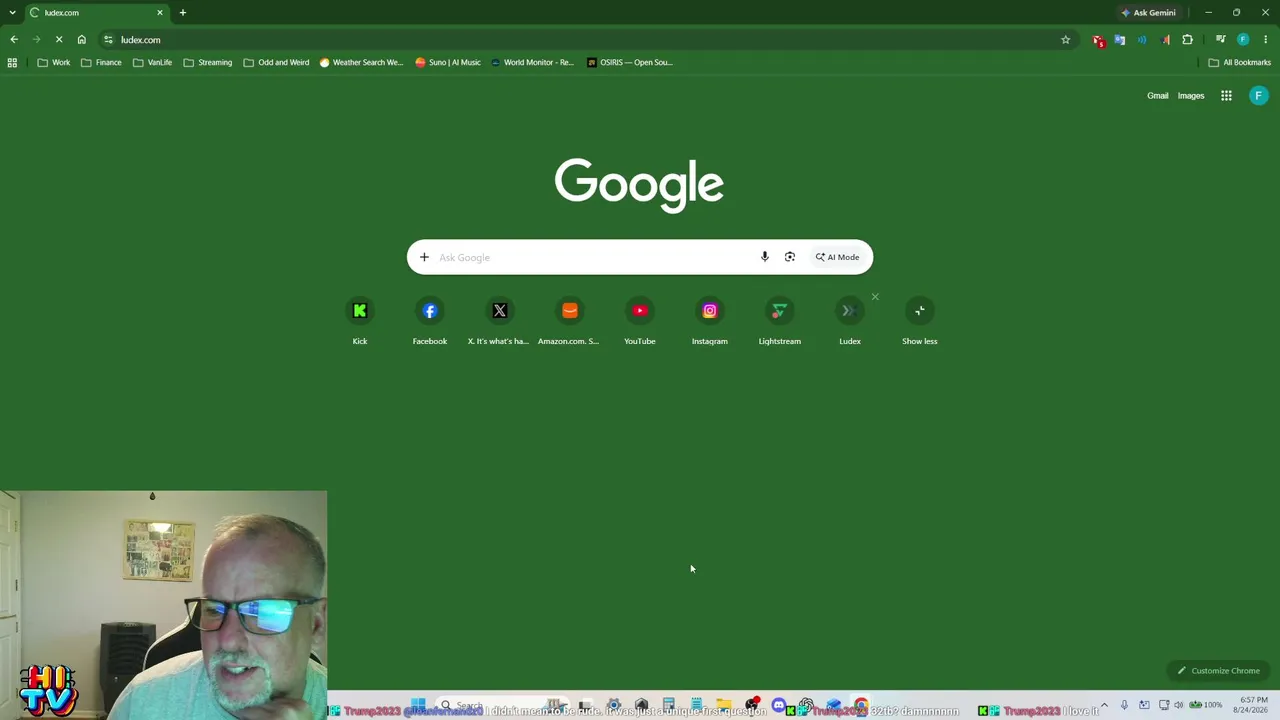Viewport: 1280px width, 720px height.
Task: Click the blue sound-waves extension icon
Action: coord(1142,40)
